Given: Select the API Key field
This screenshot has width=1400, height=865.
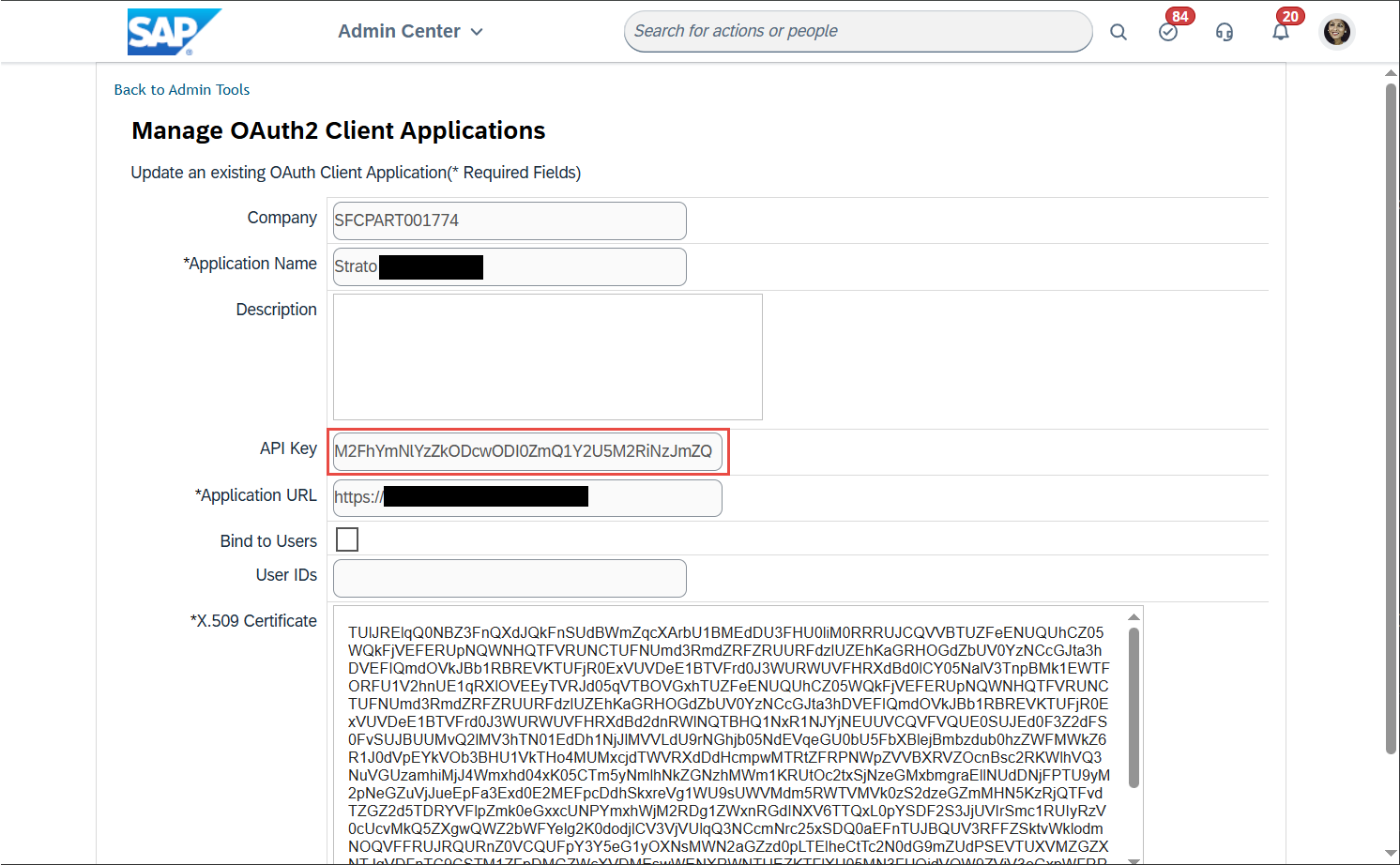Looking at the screenshot, I should click(527, 451).
